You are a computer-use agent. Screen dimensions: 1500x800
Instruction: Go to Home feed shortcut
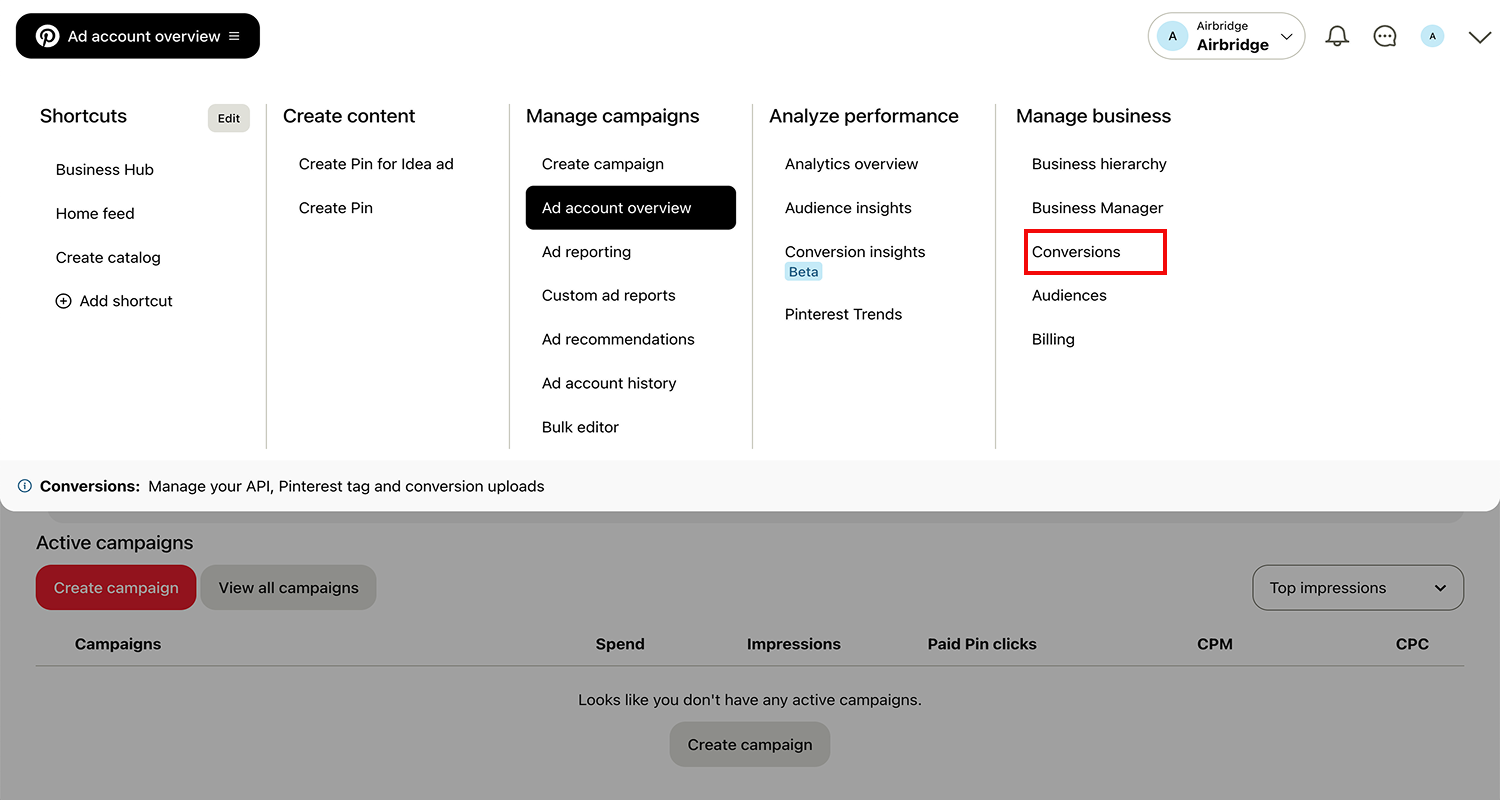pyautogui.click(x=95, y=214)
